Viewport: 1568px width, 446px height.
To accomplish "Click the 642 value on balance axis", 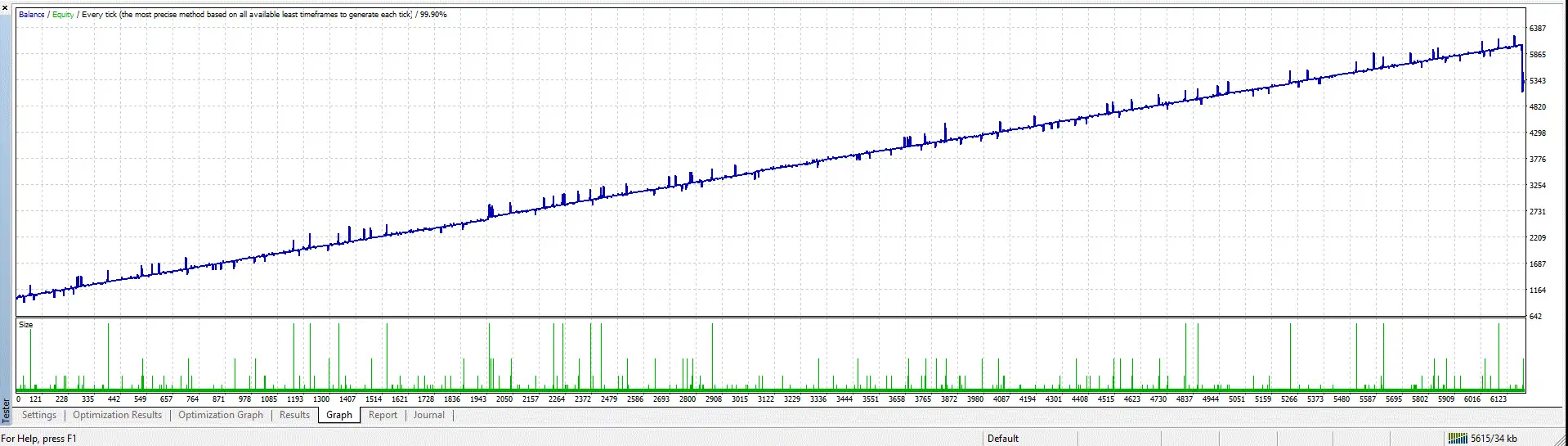I will (x=1535, y=317).
